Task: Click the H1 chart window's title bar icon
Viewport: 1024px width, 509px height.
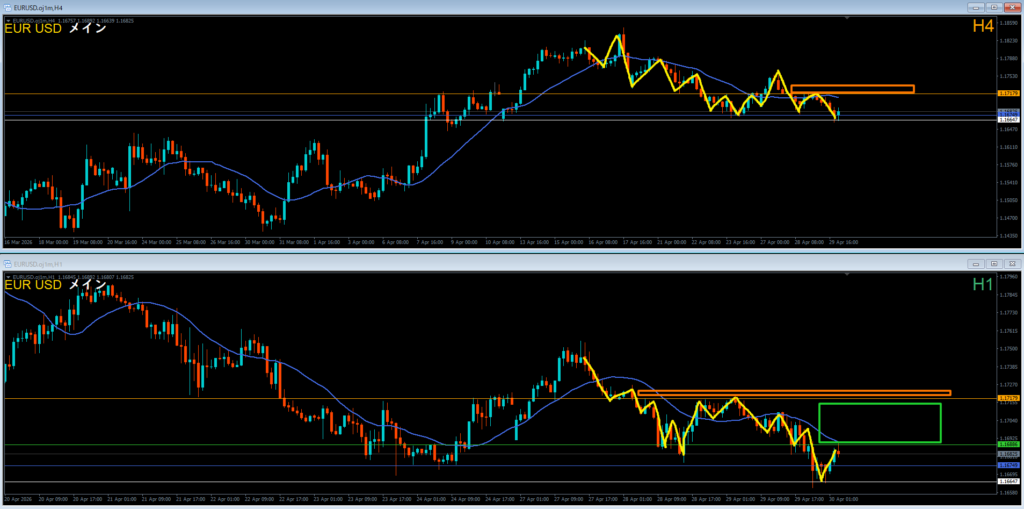Action: pos(8,262)
